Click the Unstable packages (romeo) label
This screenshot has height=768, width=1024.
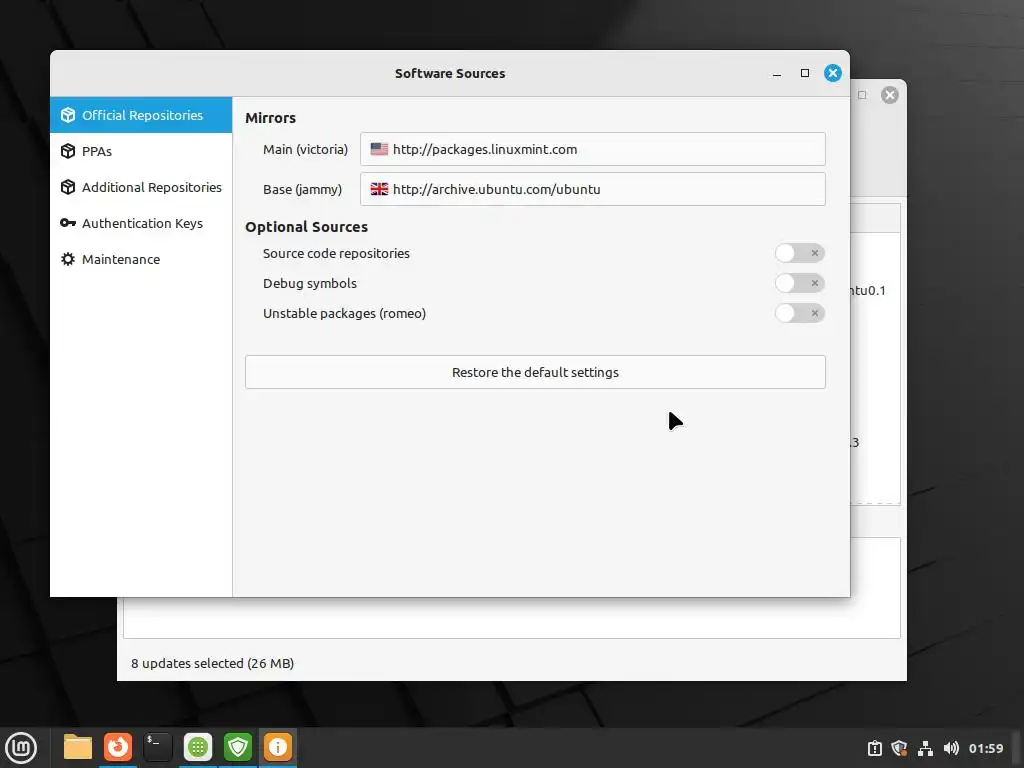[344, 313]
